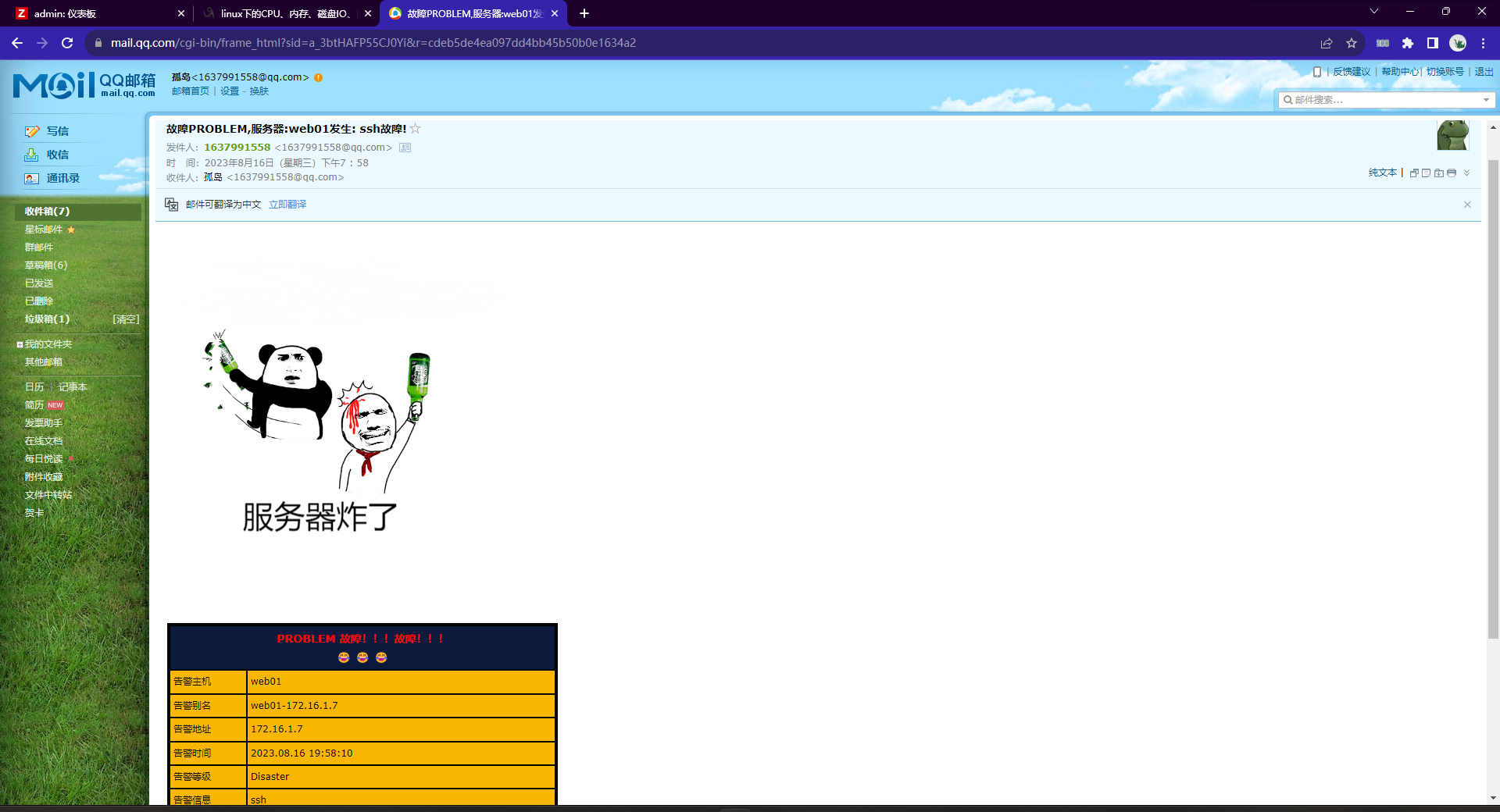Open 简历 resume tool
The height and width of the screenshot is (812, 1500).
click(34, 405)
